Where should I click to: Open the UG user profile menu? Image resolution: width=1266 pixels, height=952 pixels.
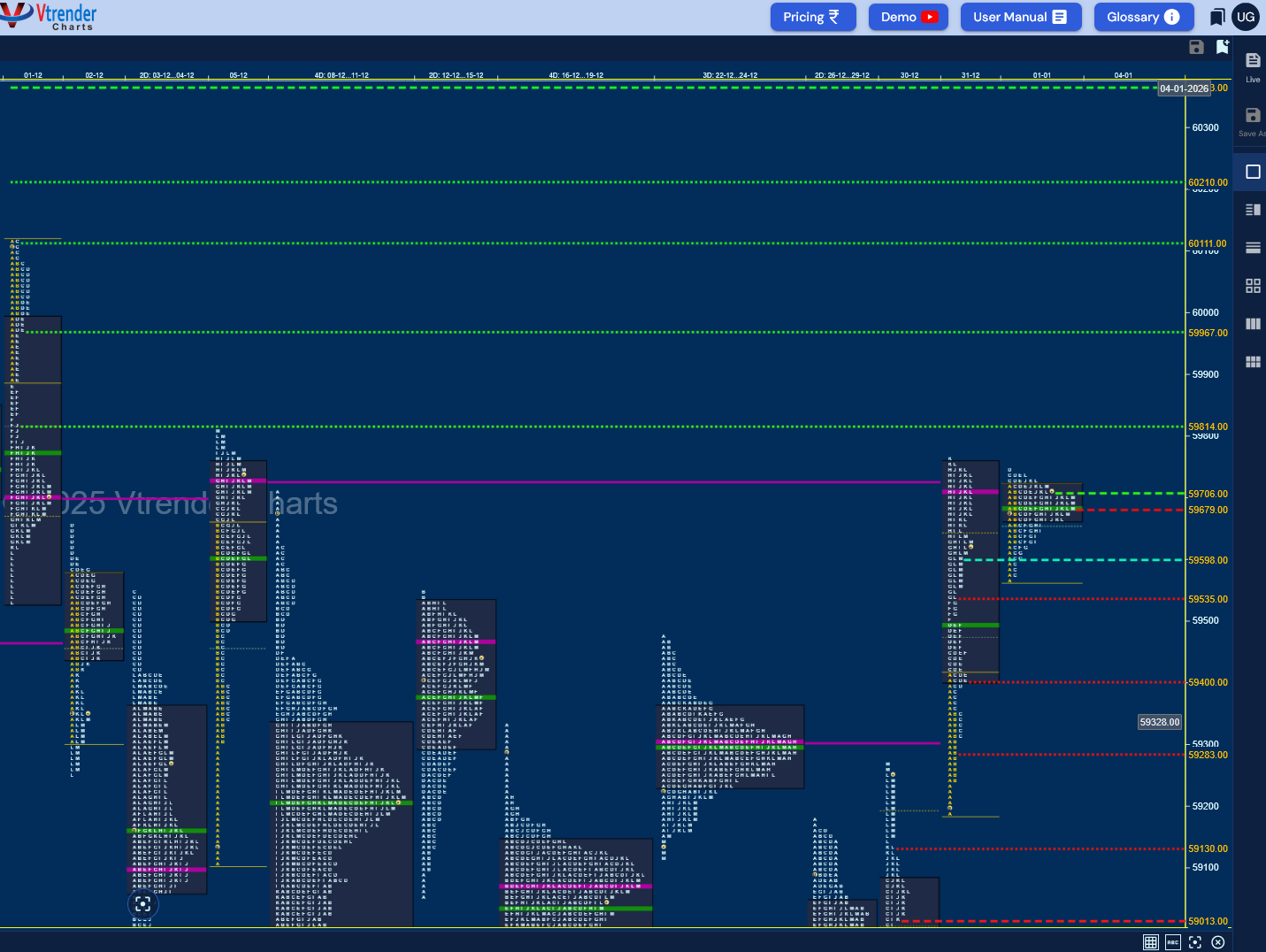(x=1246, y=17)
